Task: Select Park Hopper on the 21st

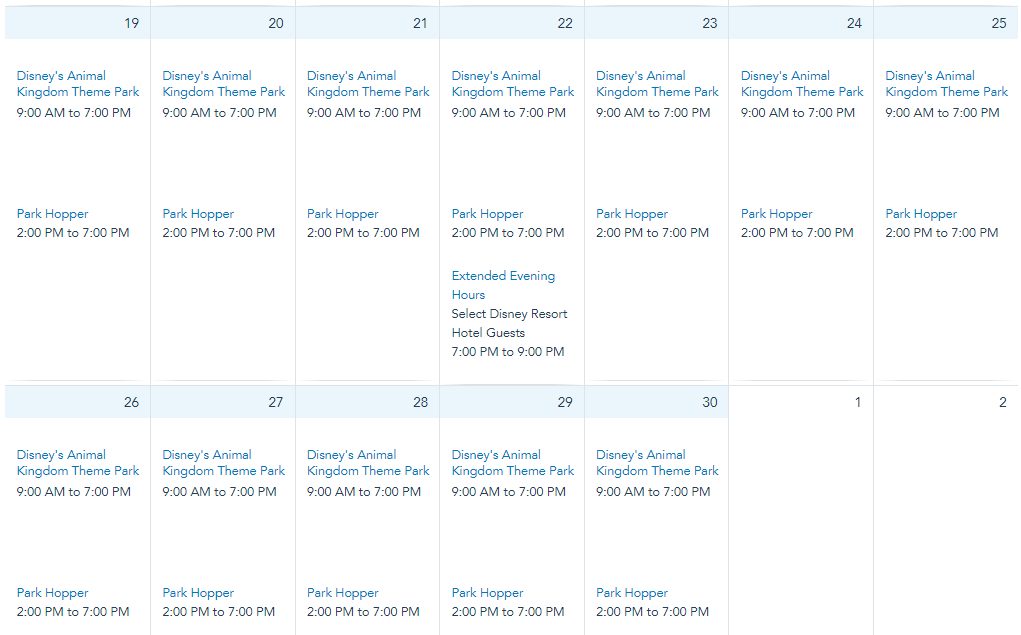Action: pos(342,214)
